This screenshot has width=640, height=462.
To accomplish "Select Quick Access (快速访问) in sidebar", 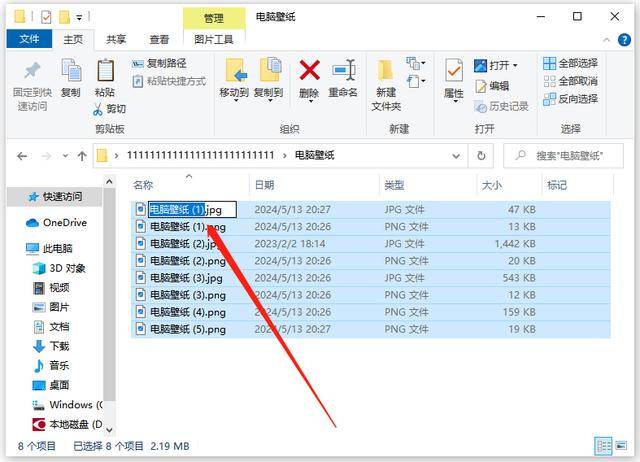I will coord(55,197).
